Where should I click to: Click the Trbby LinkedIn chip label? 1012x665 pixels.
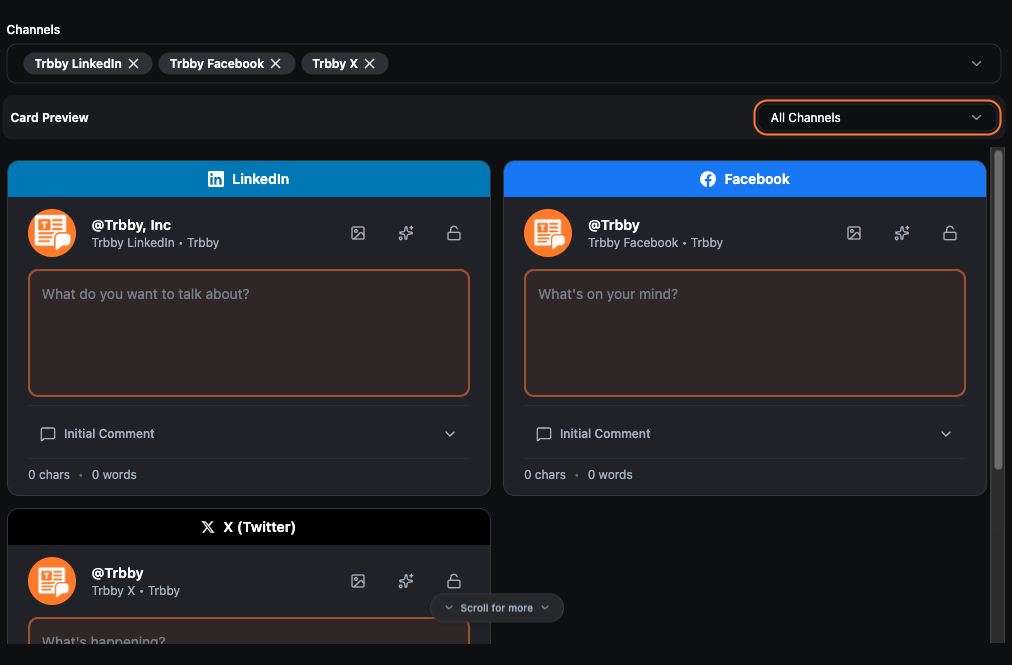[78, 63]
